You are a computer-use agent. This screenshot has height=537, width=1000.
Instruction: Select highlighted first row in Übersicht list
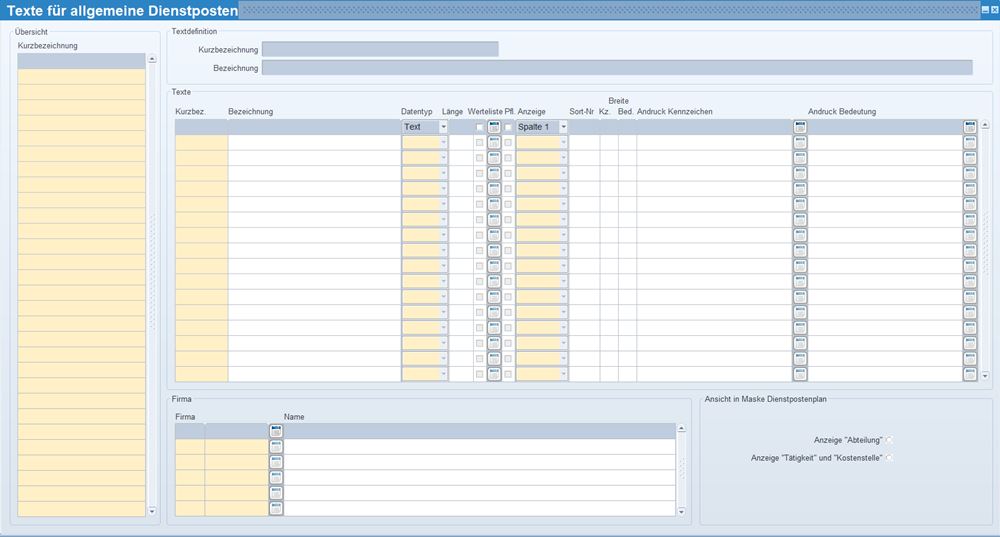(x=82, y=61)
